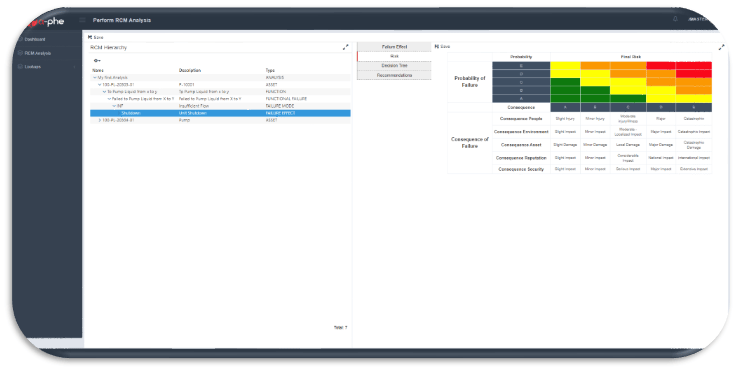Click the Dashboard icon in the sidebar
This screenshot has height=371, width=747.
pos(20,40)
